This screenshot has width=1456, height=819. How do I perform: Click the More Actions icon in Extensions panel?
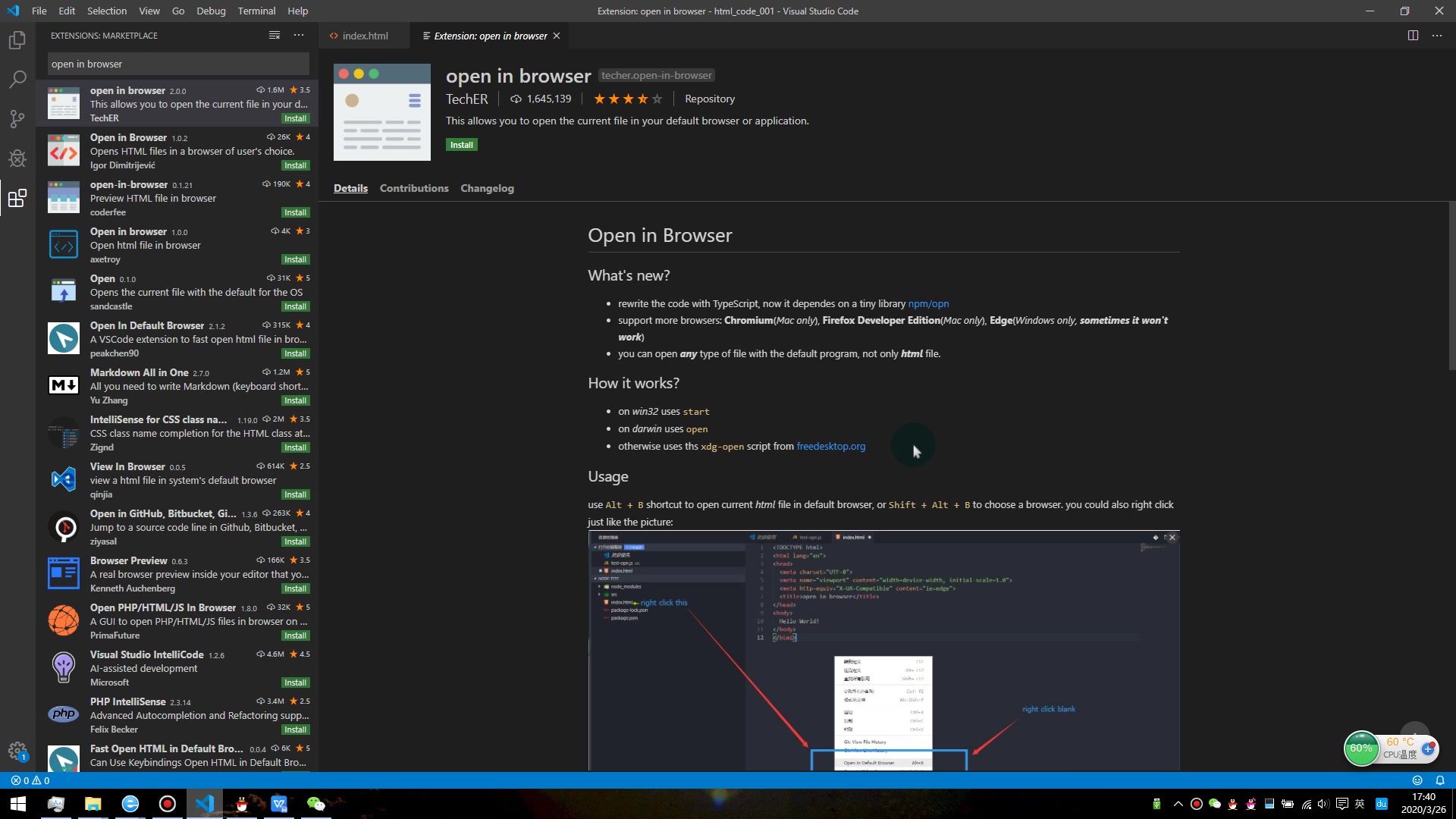pos(298,35)
